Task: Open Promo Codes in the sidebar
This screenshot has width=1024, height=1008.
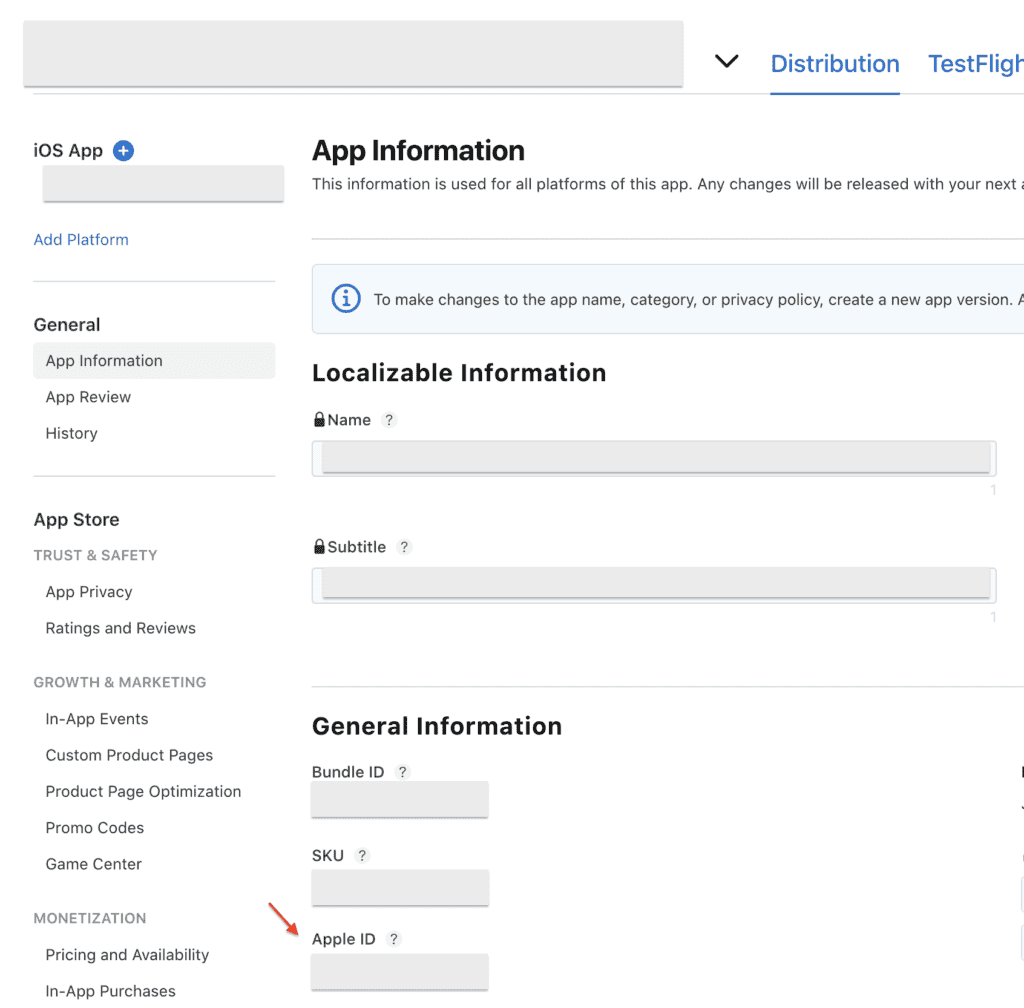Action: [x=95, y=828]
